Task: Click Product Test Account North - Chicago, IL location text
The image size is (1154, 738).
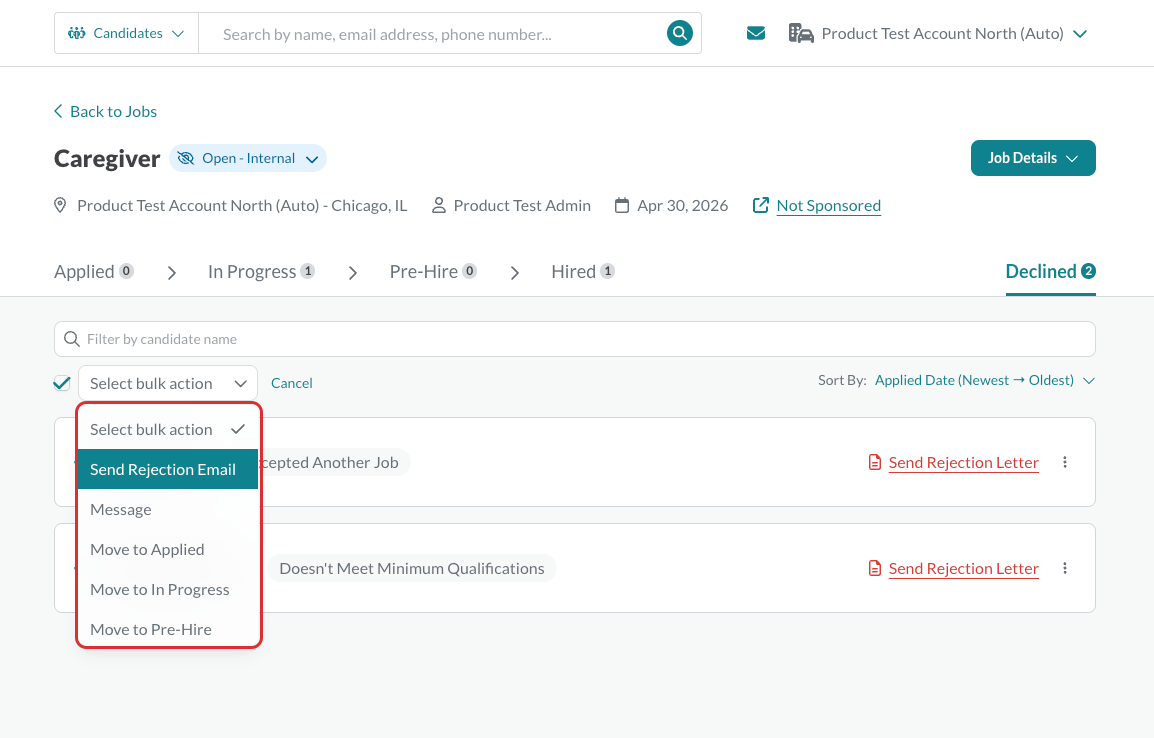Action: 242,205
